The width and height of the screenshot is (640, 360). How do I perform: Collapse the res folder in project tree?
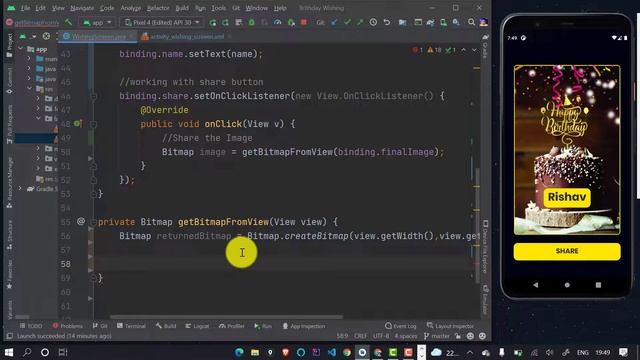tap(29, 88)
